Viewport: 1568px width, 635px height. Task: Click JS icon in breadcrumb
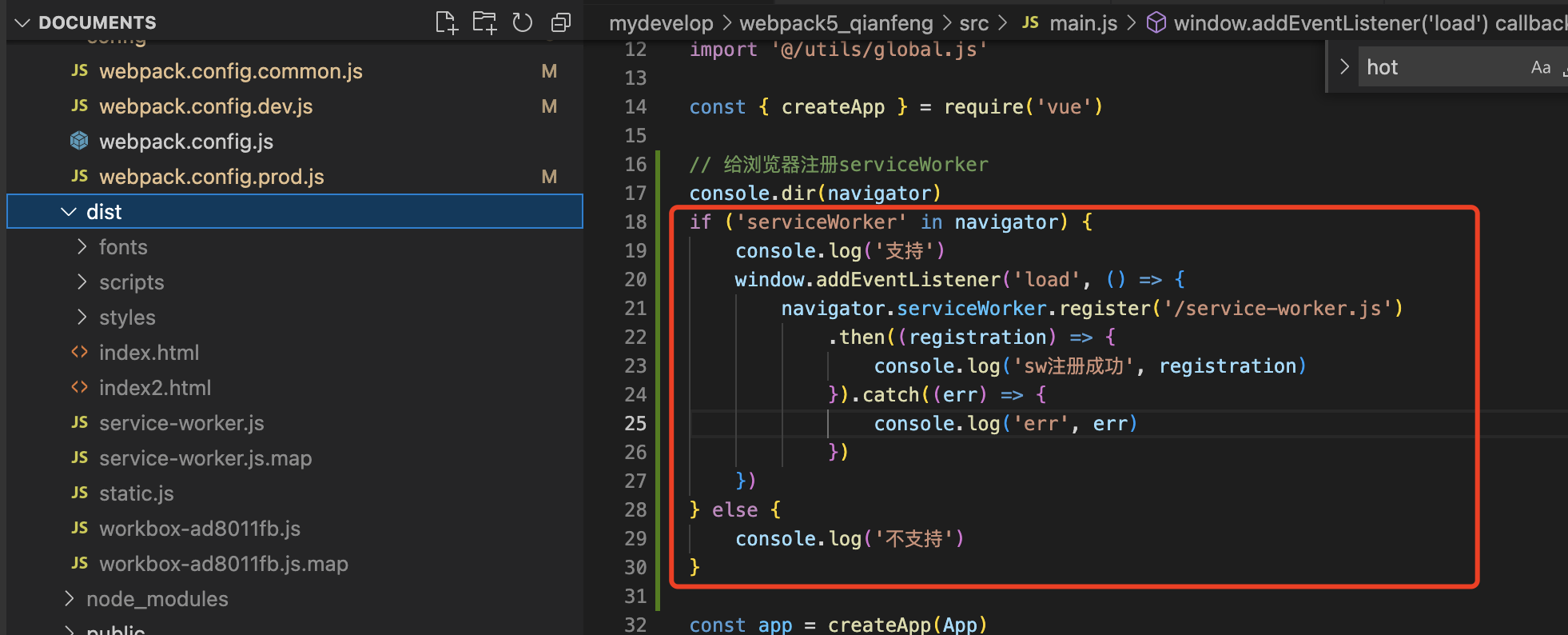(x=1030, y=22)
